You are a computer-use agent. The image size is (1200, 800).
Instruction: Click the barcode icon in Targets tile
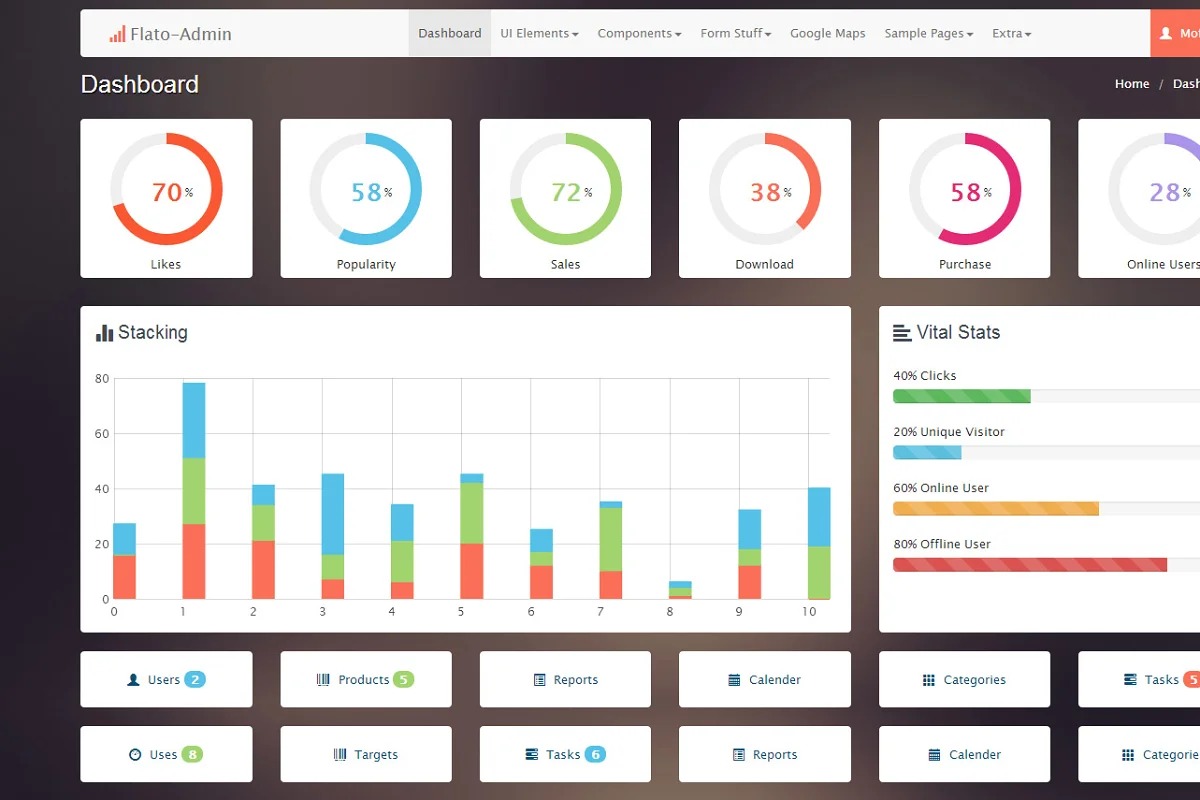pos(340,755)
